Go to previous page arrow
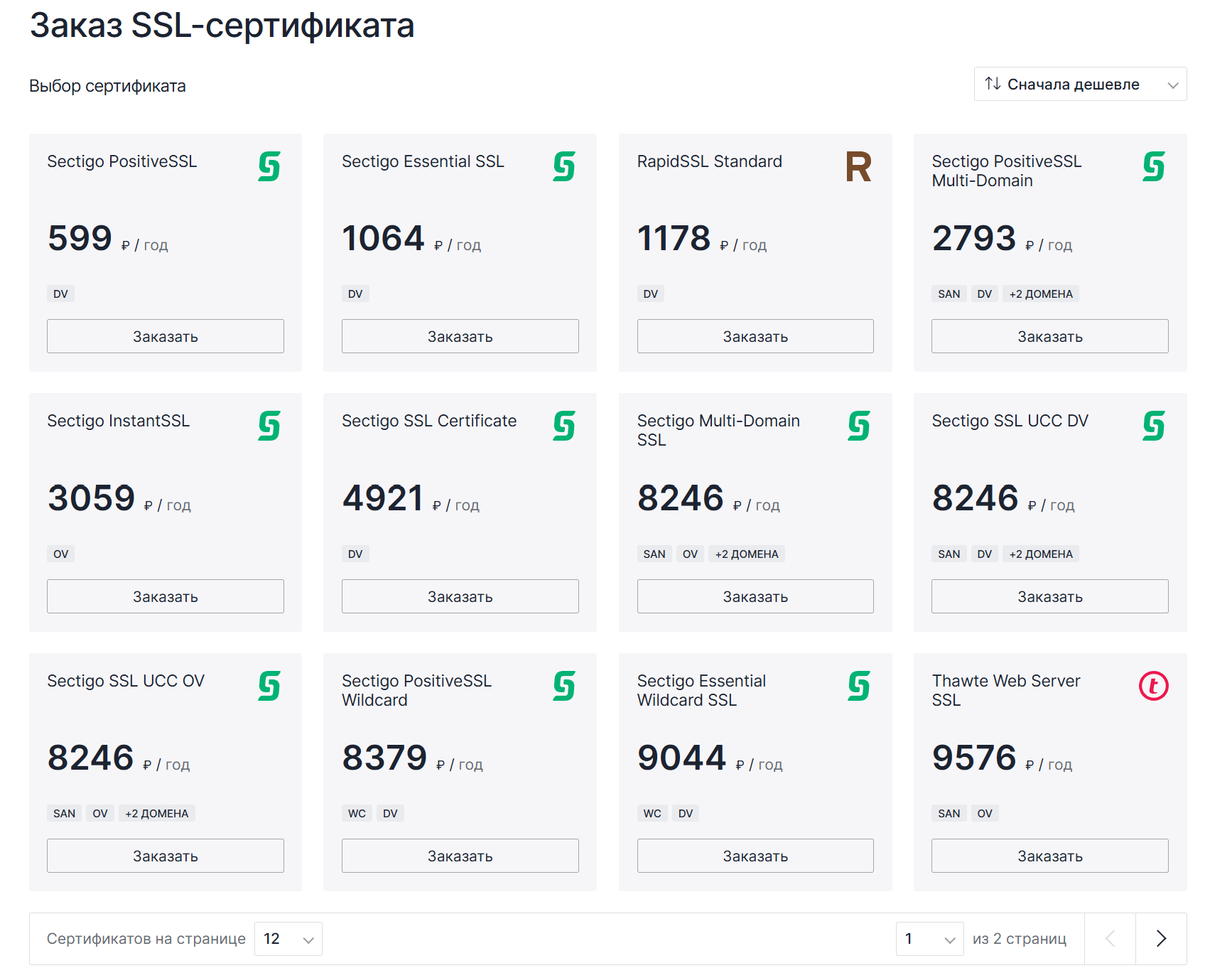Viewport: 1232px width, 968px height. 1110,939
